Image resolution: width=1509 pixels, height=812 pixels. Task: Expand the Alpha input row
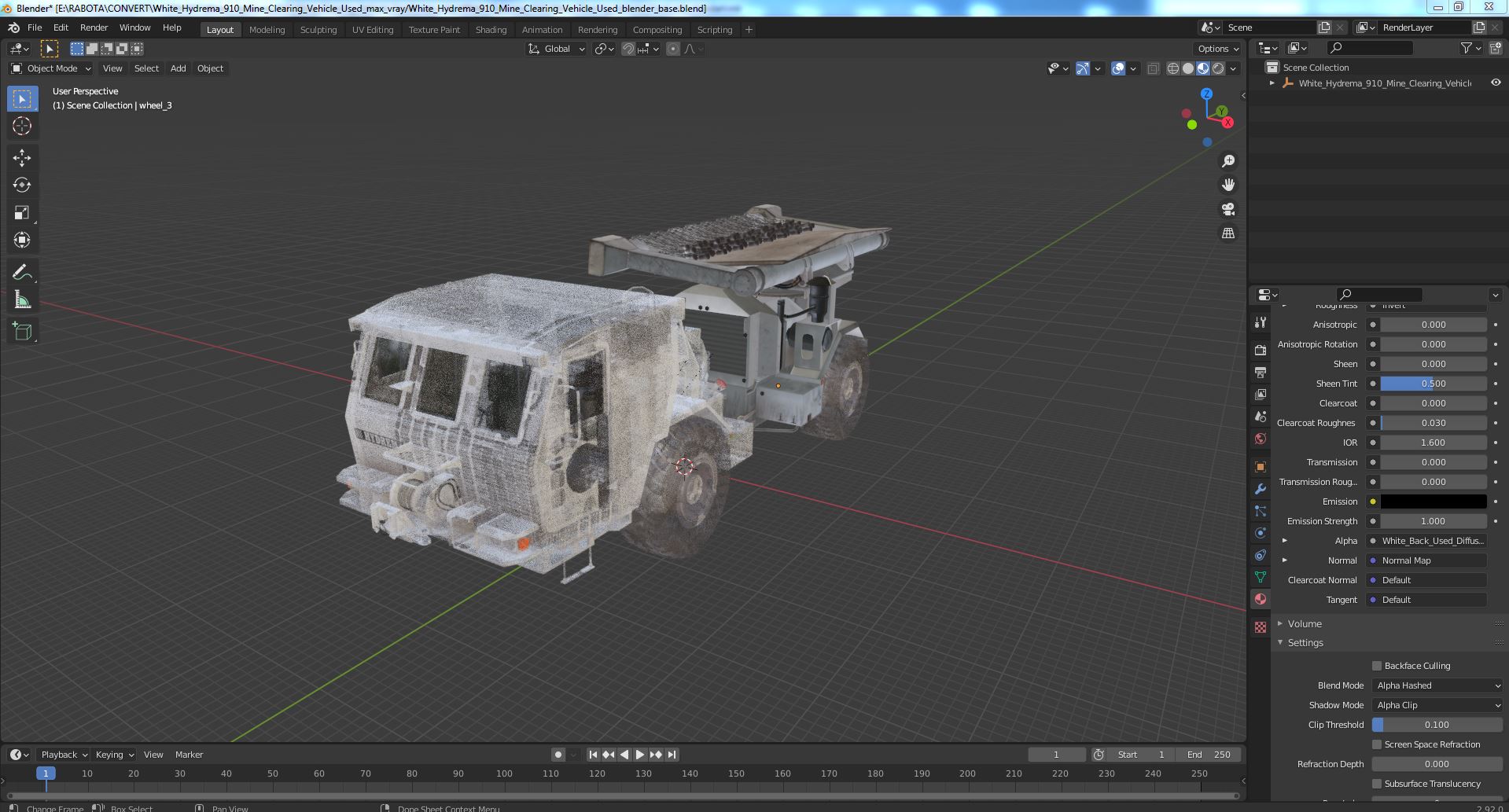(x=1285, y=541)
